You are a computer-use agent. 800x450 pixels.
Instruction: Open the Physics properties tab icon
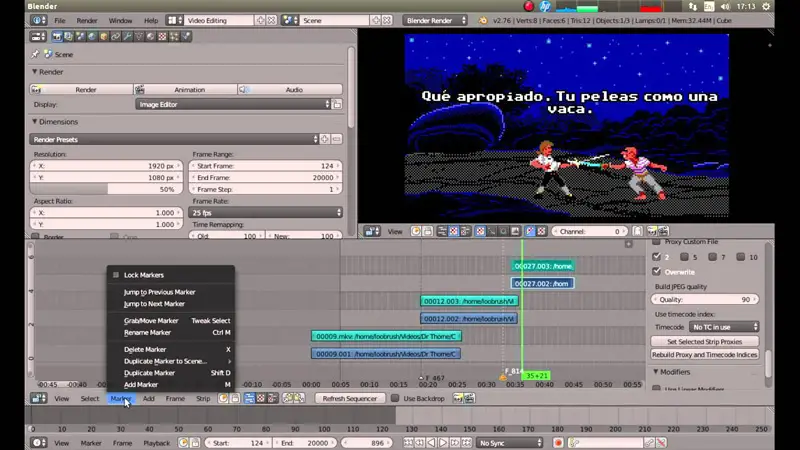pos(186,37)
